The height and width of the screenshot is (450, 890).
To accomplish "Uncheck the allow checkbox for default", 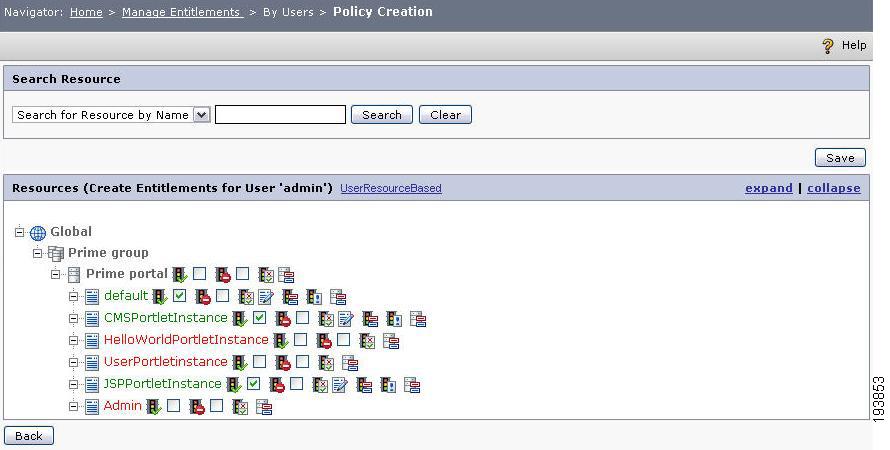I will [x=179, y=295].
